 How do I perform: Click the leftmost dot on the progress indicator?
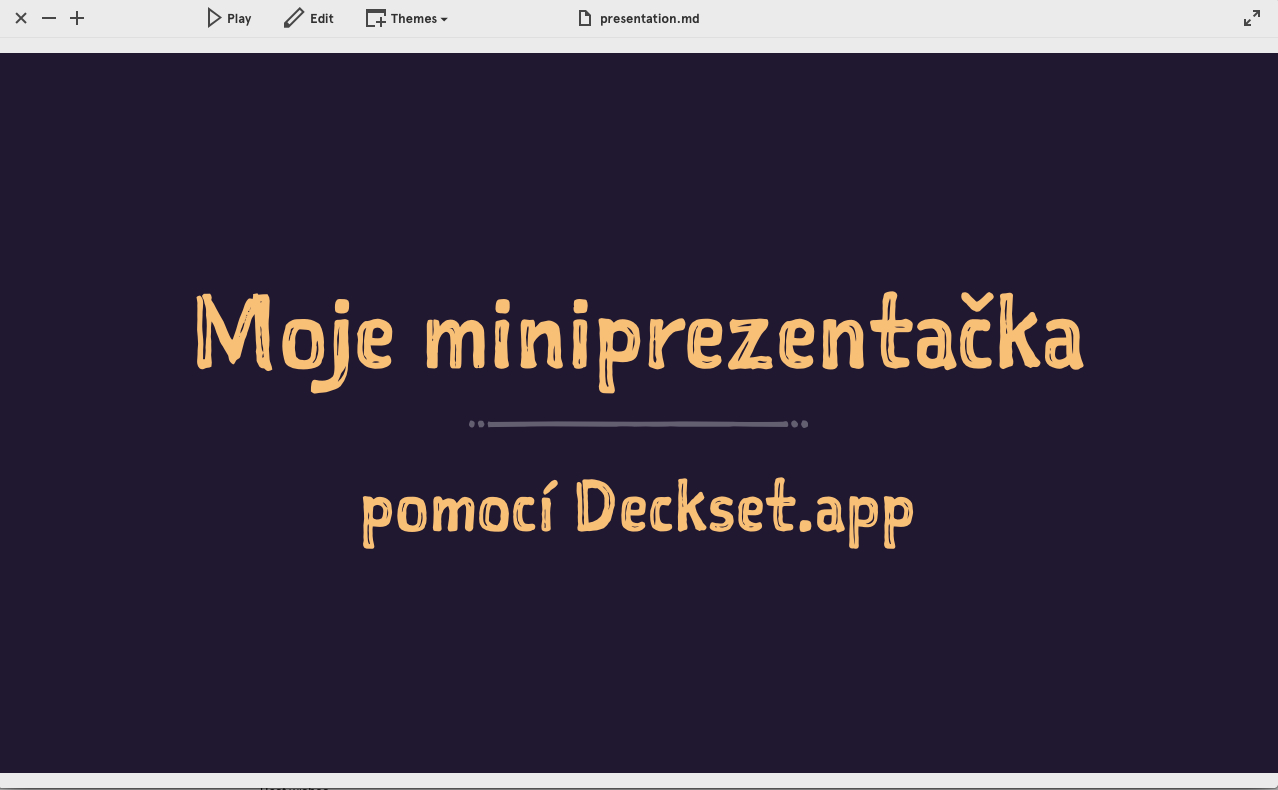[x=472, y=423]
